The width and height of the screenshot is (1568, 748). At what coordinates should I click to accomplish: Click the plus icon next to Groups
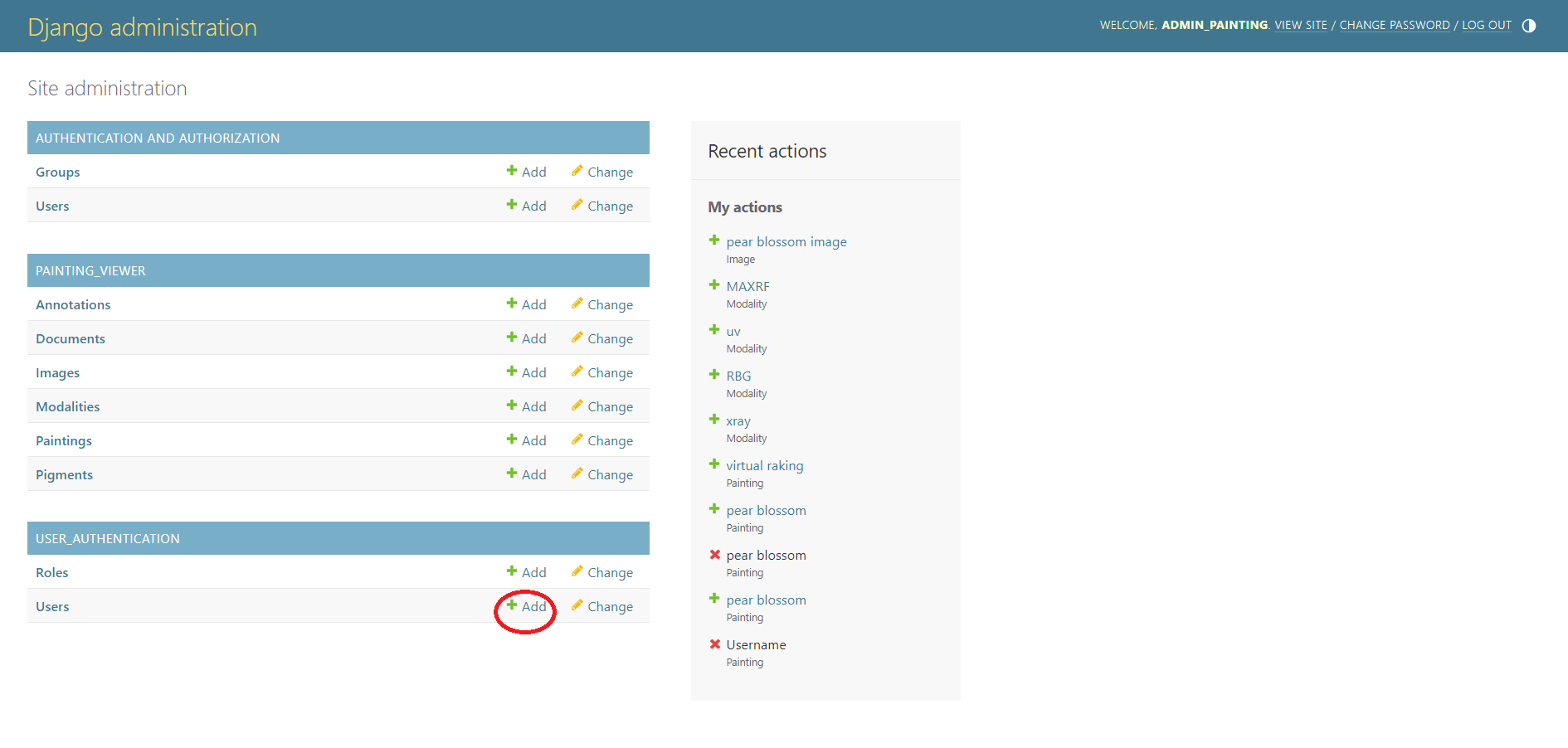pyautogui.click(x=512, y=171)
